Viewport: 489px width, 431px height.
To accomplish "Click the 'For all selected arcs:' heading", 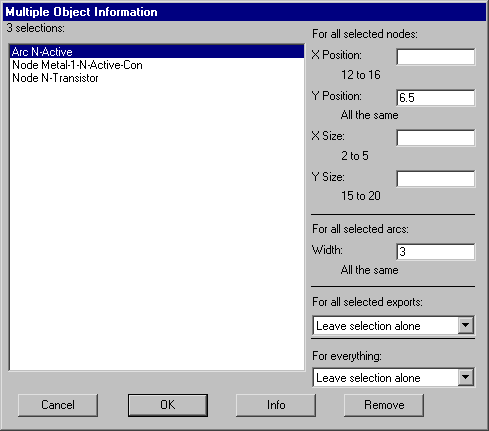I will pos(360,229).
